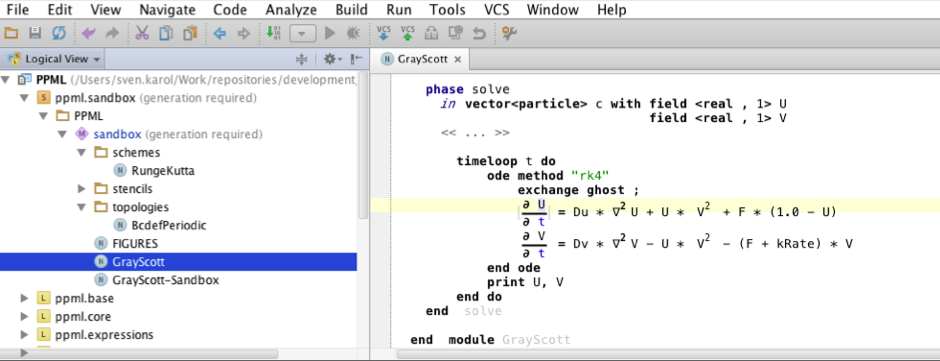The height and width of the screenshot is (361, 940).
Task: Click the Compare with repository icon
Action: click(x=431, y=33)
